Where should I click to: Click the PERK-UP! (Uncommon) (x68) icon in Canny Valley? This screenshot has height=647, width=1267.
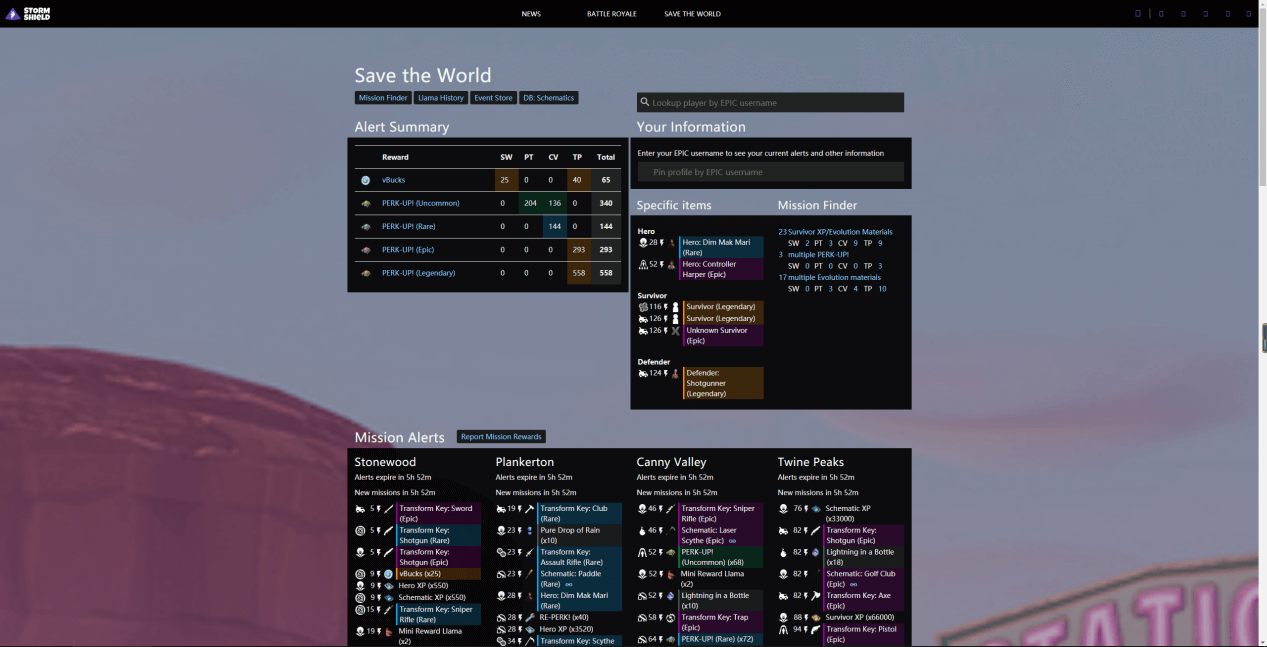[671, 552]
